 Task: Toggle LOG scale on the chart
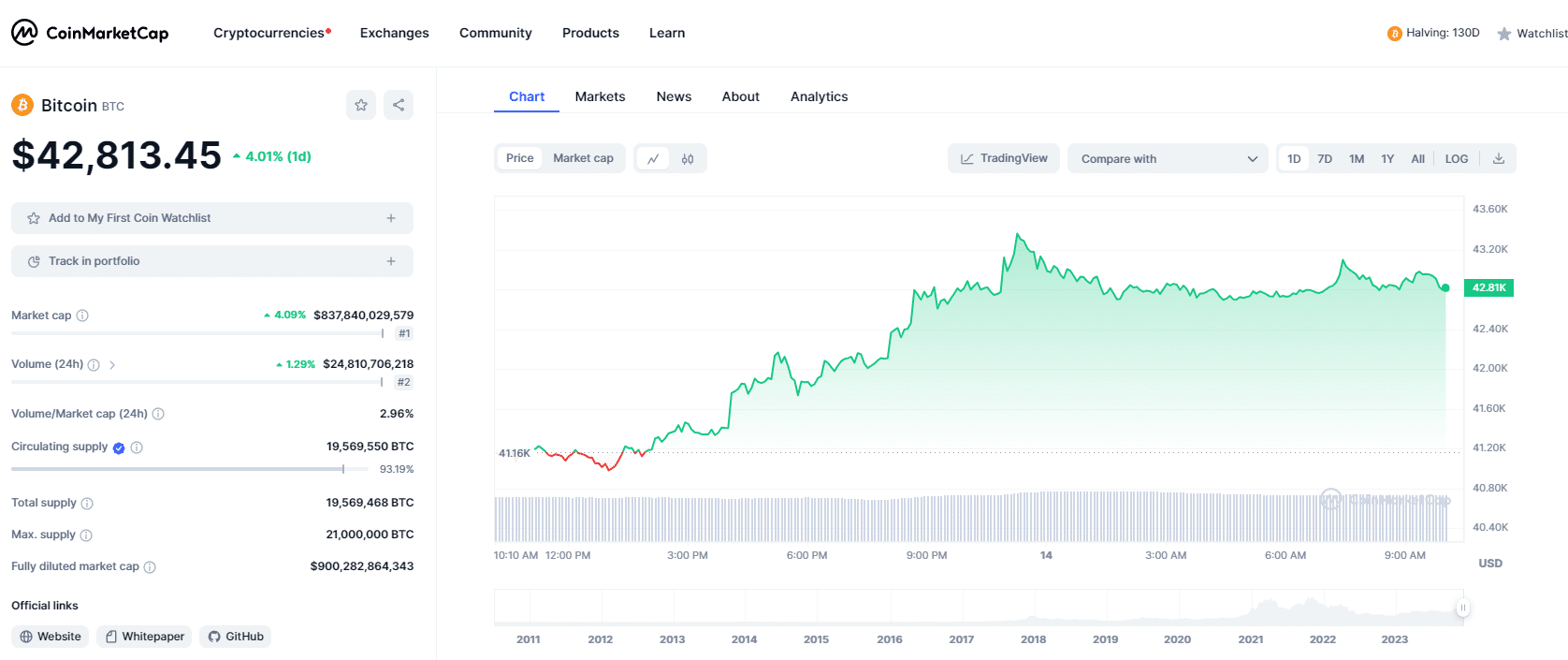1456,159
